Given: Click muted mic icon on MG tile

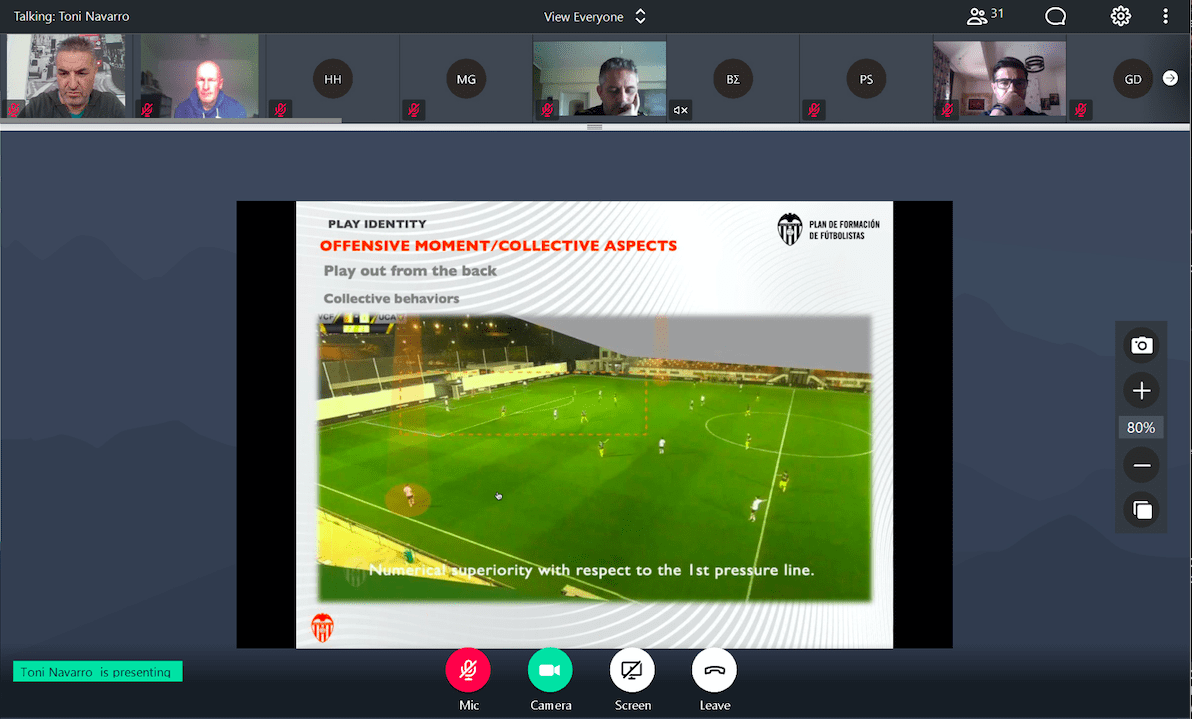Looking at the screenshot, I should tap(414, 110).
